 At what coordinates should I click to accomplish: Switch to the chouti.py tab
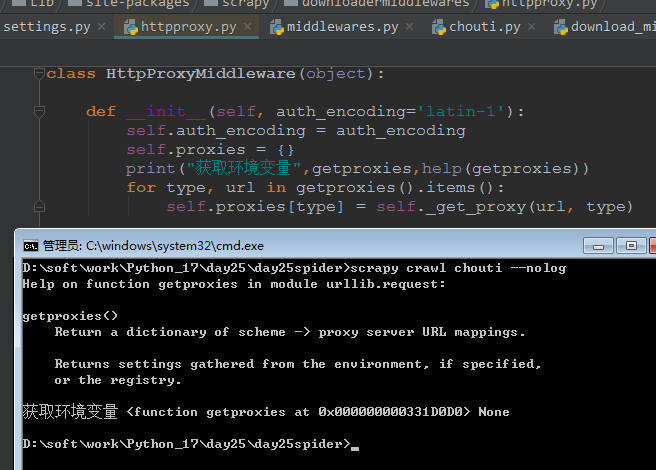[484, 27]
